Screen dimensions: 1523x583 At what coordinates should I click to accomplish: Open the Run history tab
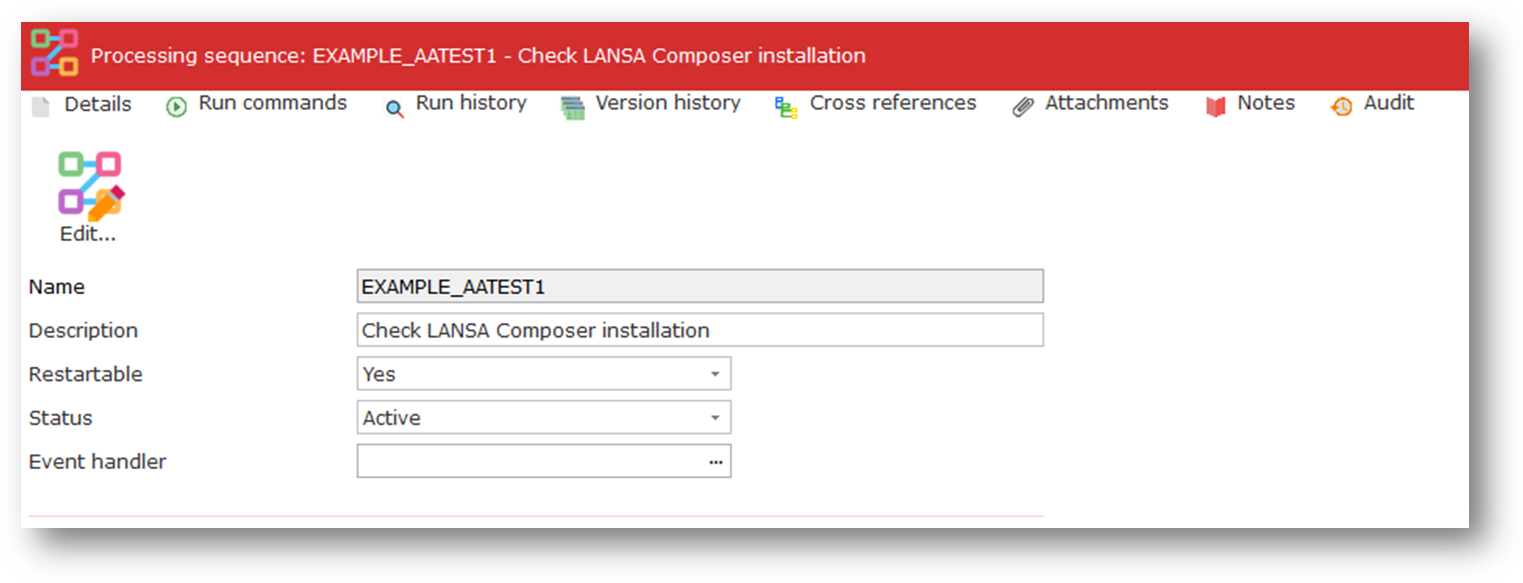[471, 103]
